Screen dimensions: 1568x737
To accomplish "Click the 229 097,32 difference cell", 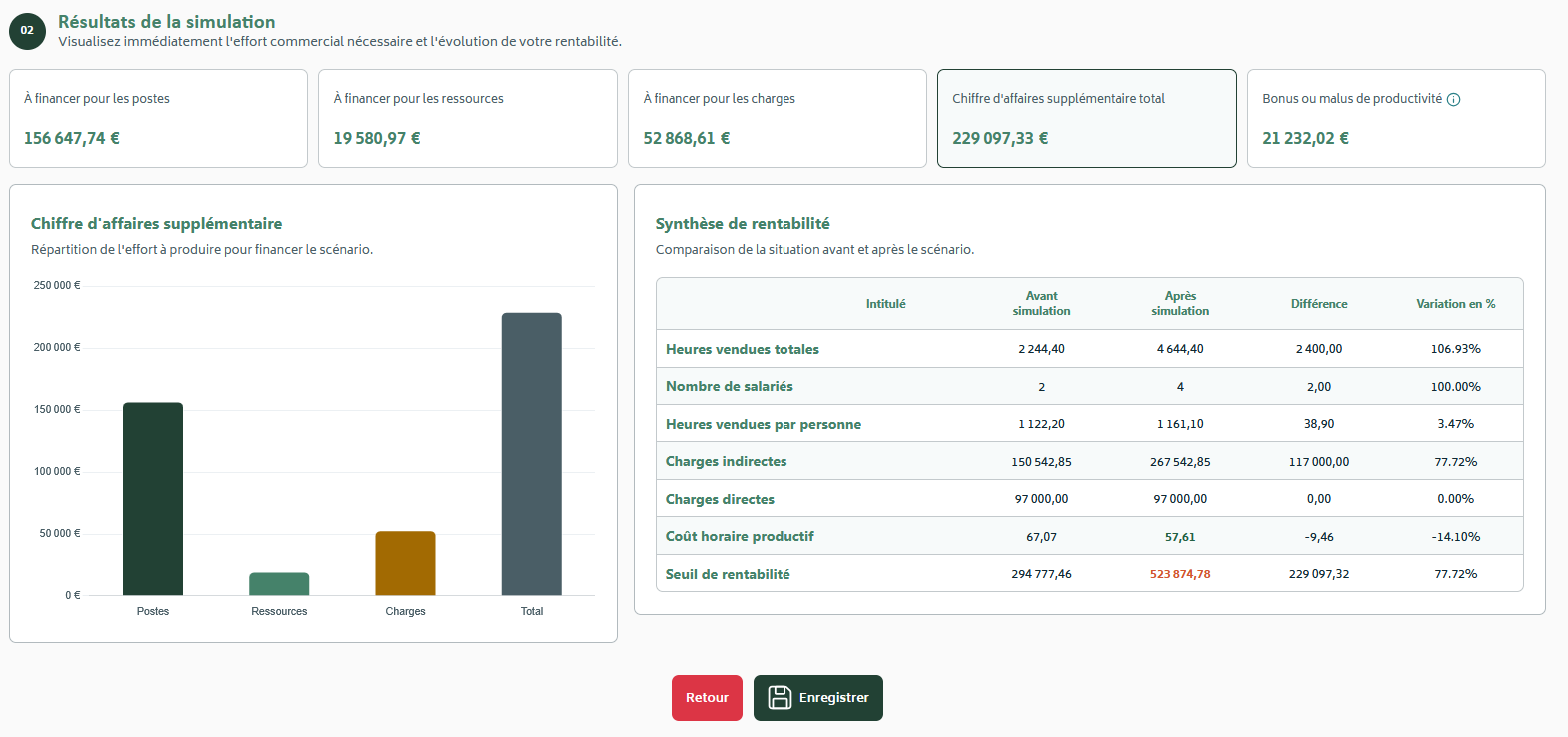I will pyautogui.click(x=1319, y=574).
